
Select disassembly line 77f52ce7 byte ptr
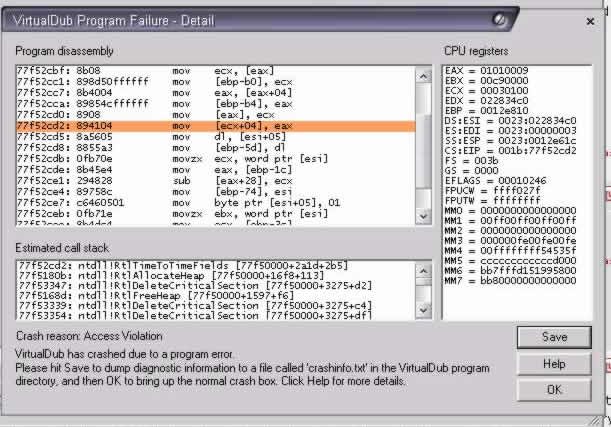[216, 203]
